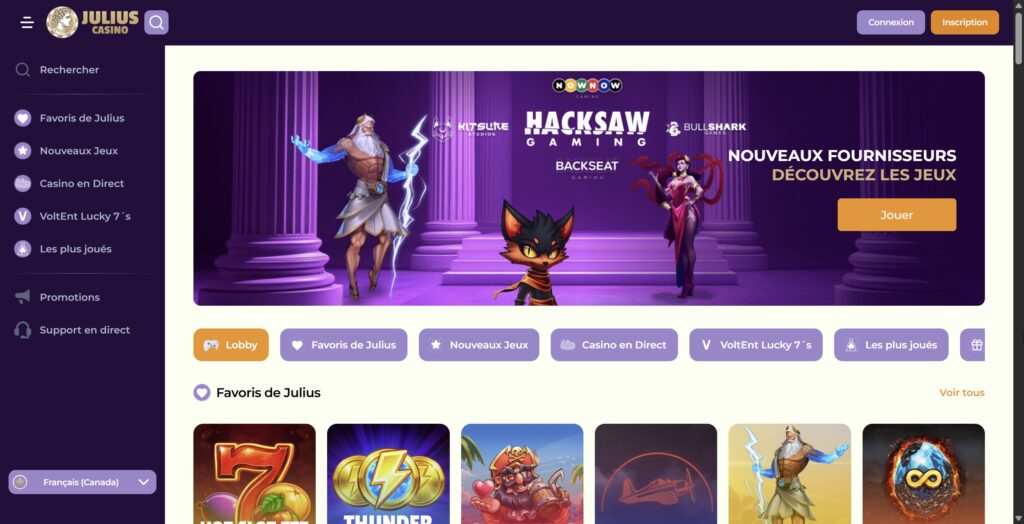The image size is (1024, 524).
Task: Open the Casino en Direct tab
Action: [x=614, y=345]
